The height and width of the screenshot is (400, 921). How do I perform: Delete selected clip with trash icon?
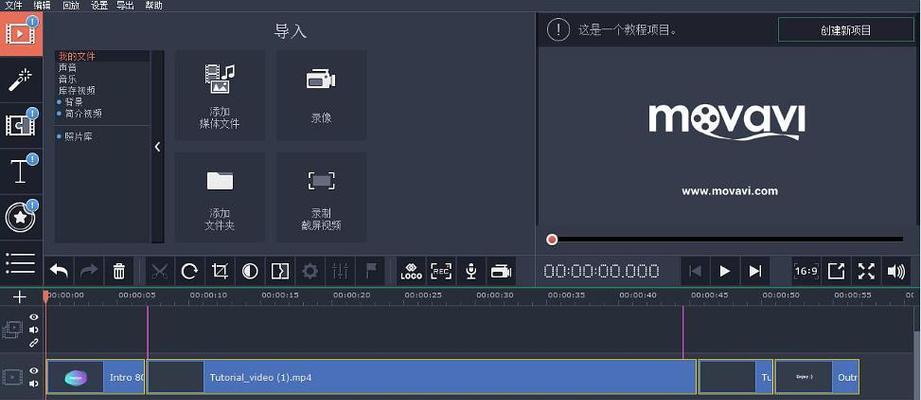[x=119, y=271]
